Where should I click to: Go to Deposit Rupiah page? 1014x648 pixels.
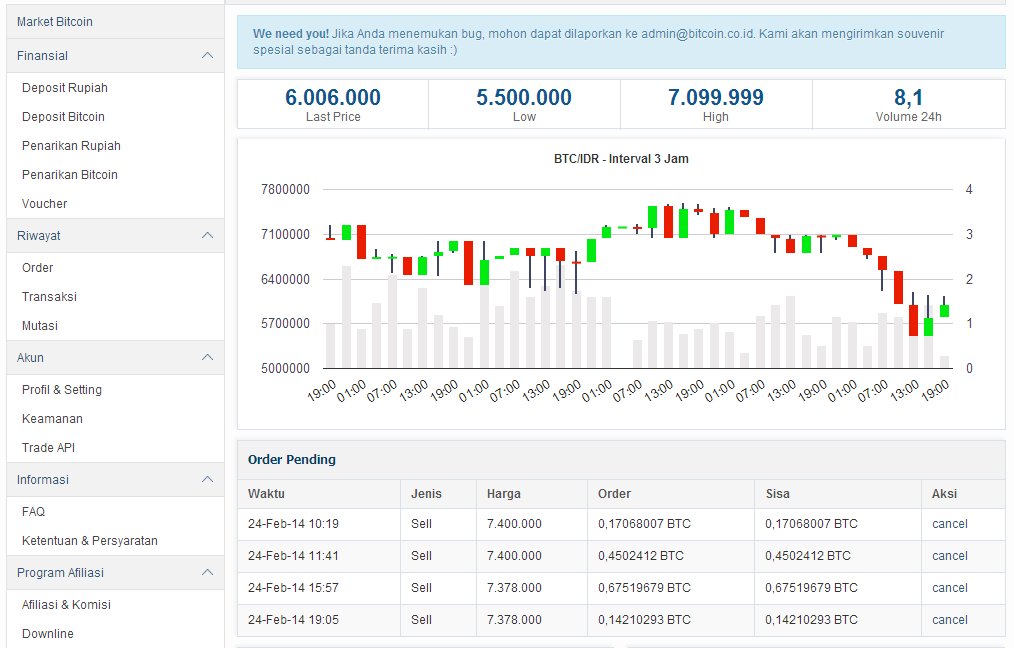tap(64, 88)
